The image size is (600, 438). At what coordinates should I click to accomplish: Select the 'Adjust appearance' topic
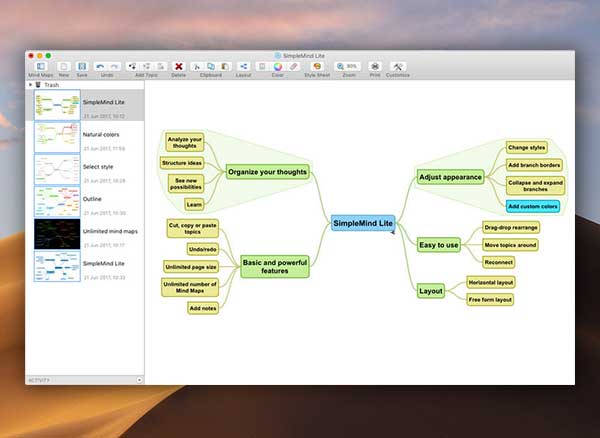[x=450, y=177]
